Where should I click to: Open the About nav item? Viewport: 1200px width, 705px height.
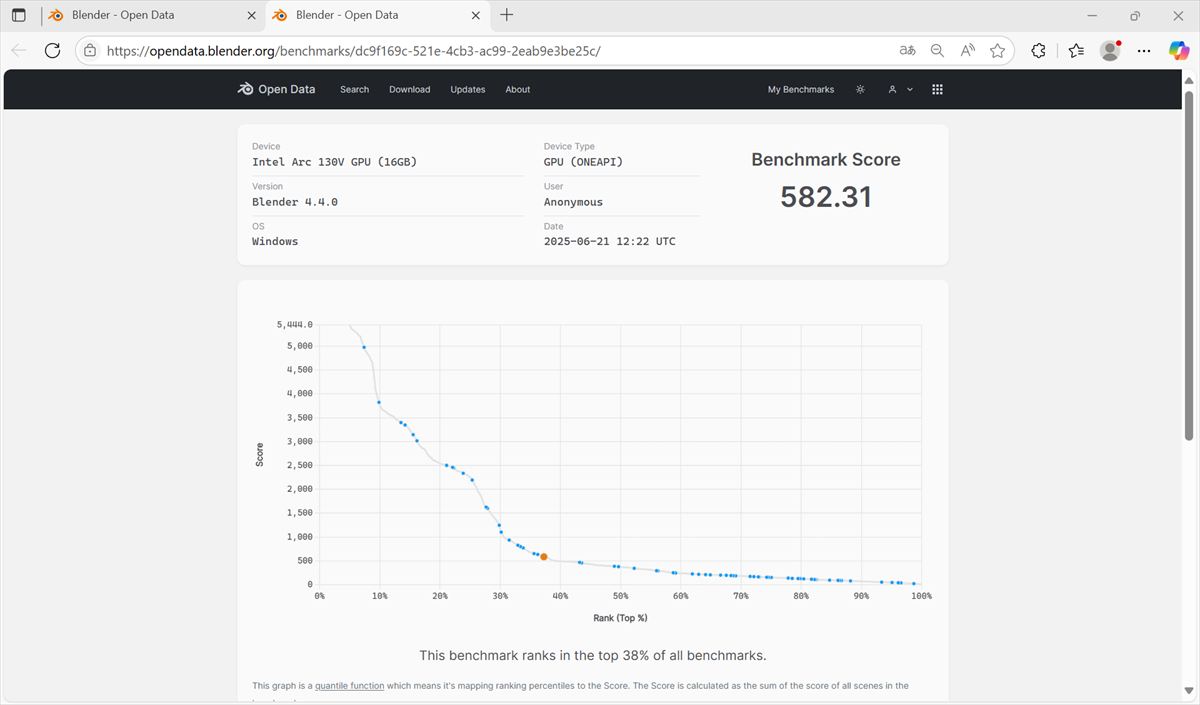tap(517, 90)
